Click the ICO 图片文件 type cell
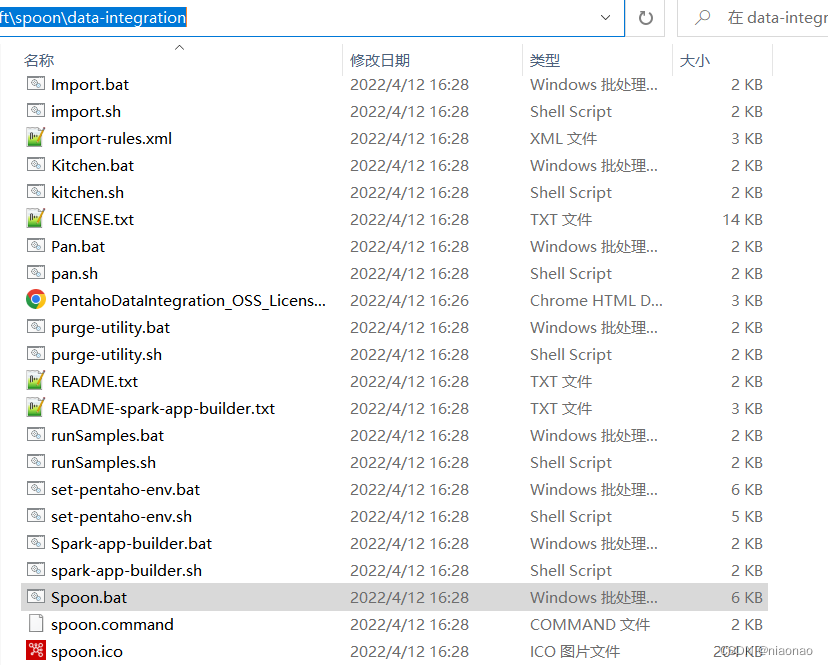Screen dimensions: 828x665 575,651
